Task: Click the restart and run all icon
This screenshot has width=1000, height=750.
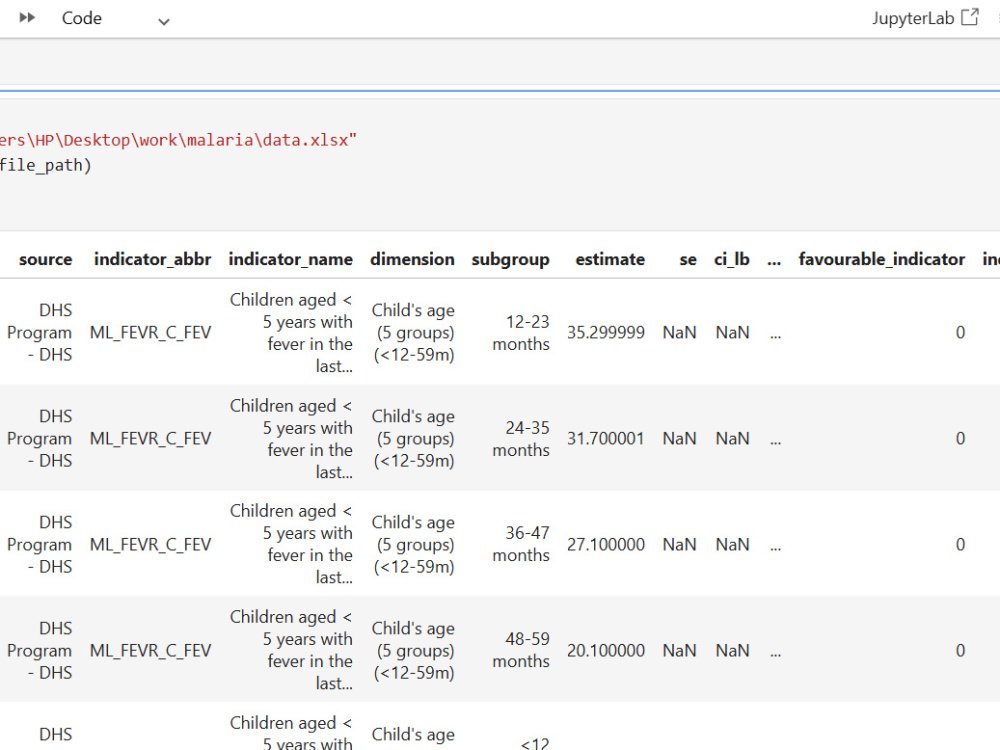Action: point(27,18)
